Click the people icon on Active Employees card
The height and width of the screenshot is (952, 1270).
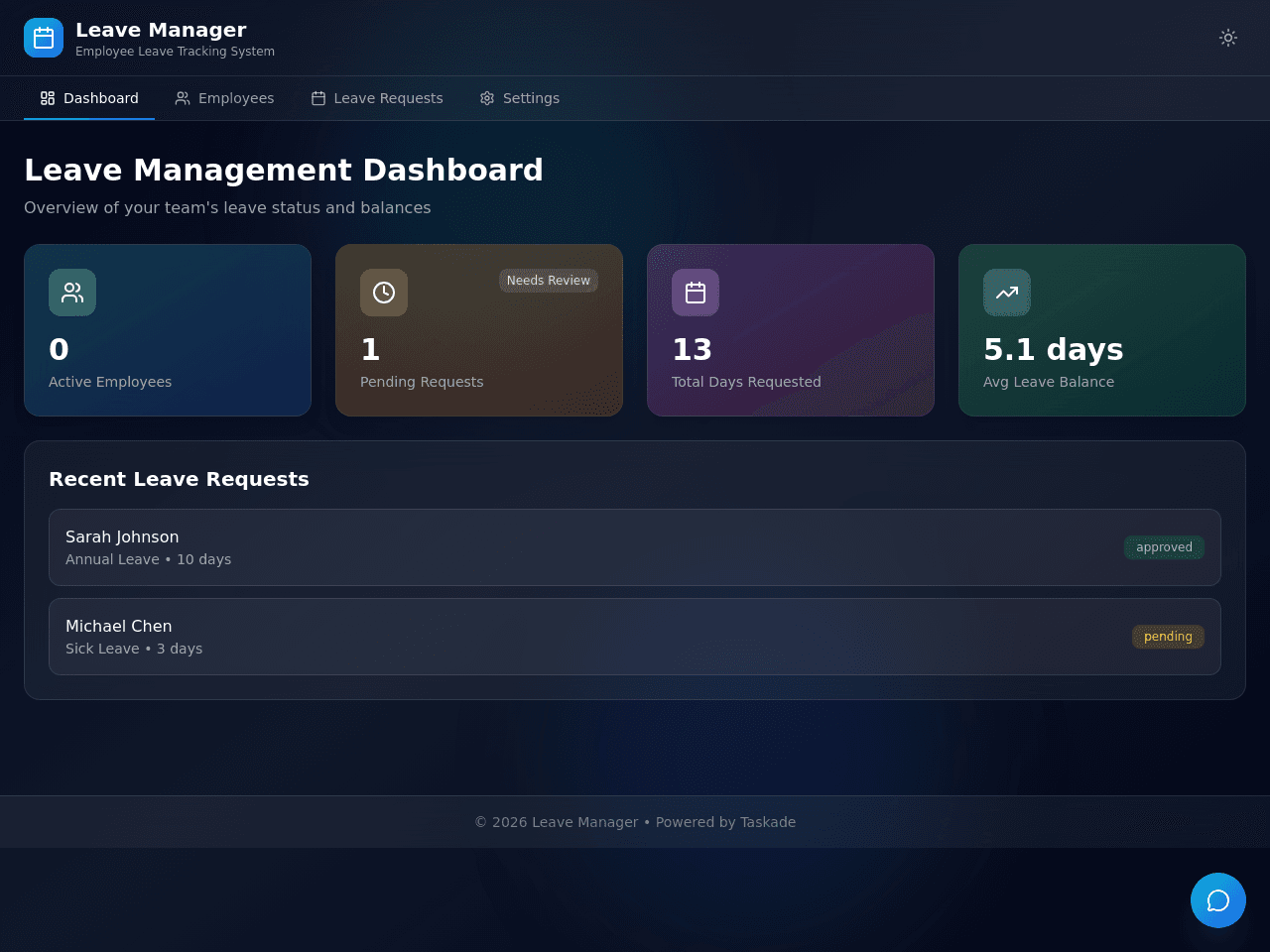pos(72,293)
